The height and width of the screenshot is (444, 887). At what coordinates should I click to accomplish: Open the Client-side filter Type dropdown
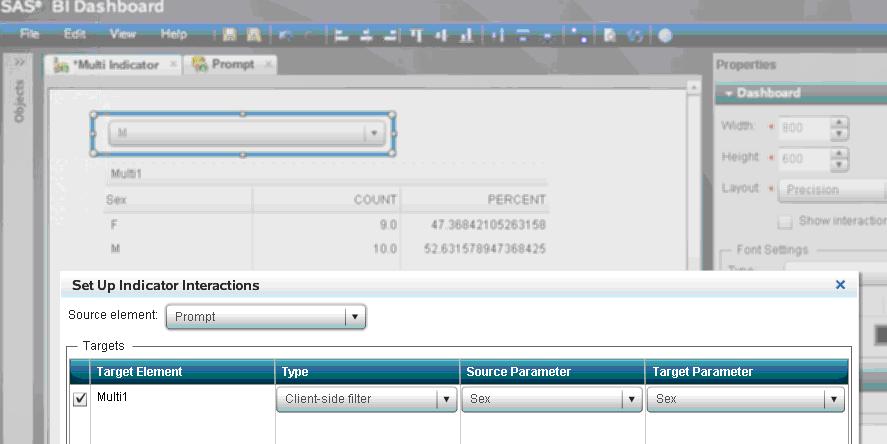pyautogui.click(x=367, y=399)
